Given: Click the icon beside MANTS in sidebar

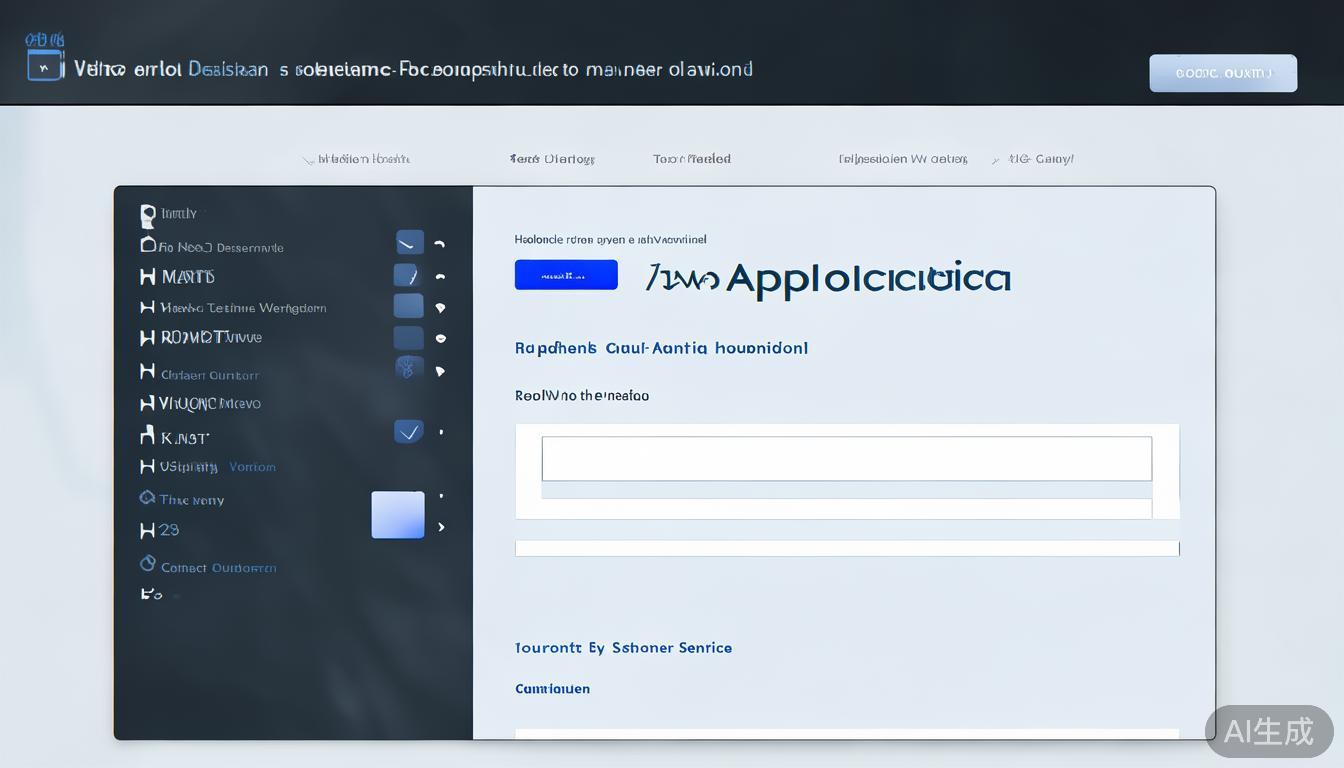Looking at the screenshot, I should click(x=147, y=276).
